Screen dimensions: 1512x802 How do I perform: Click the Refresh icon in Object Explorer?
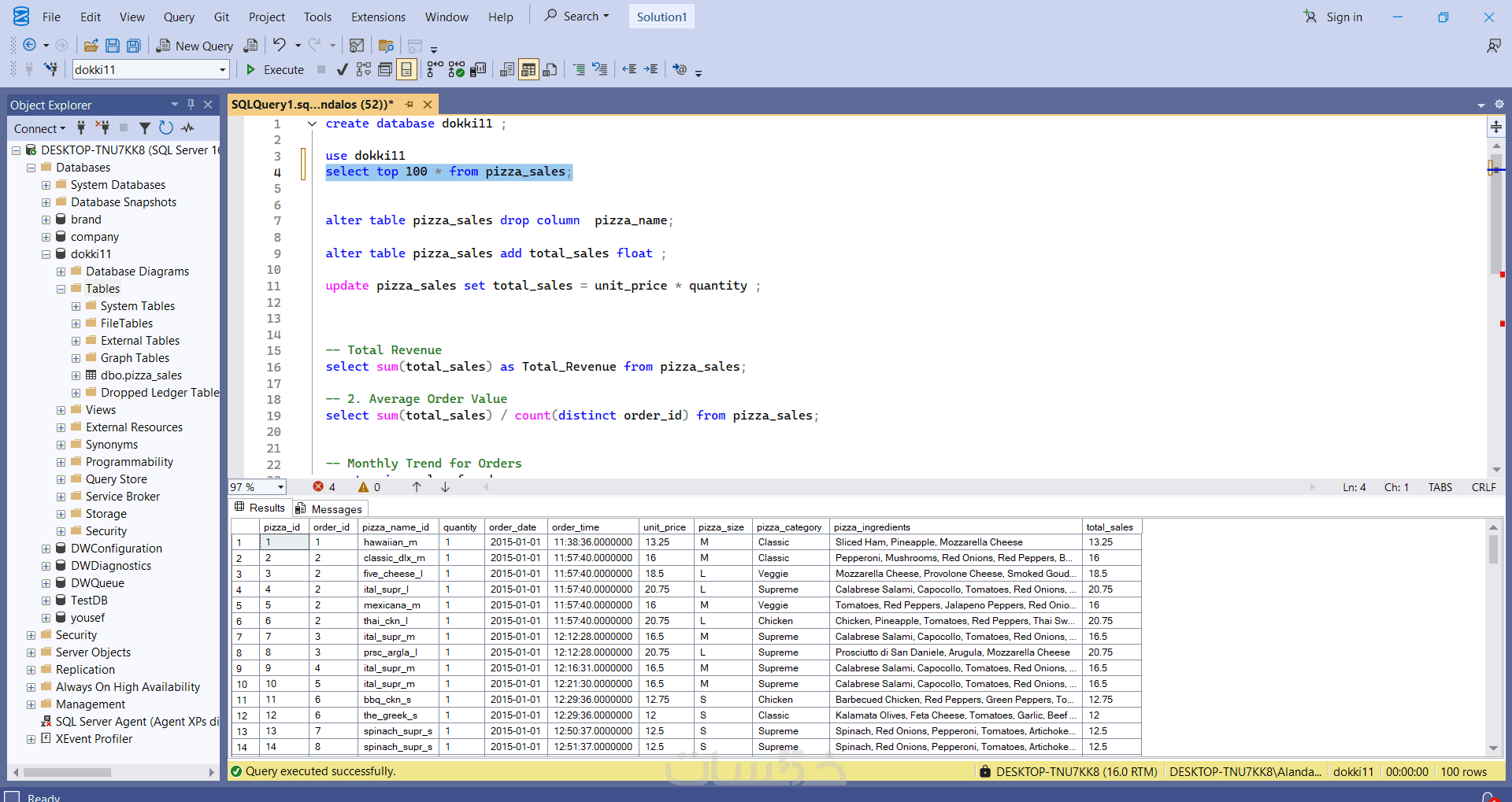click(165, 128)
